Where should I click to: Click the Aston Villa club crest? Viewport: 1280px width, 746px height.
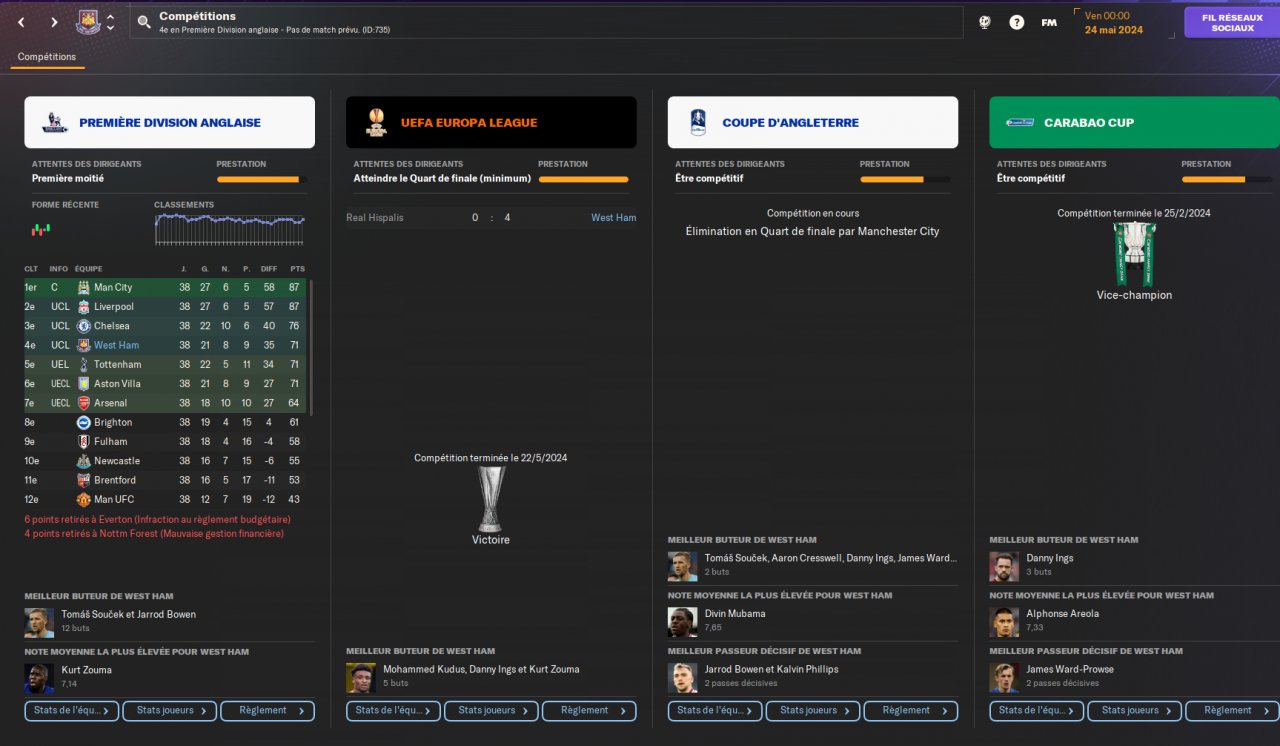pyautogui.click(x=84, y=384)
